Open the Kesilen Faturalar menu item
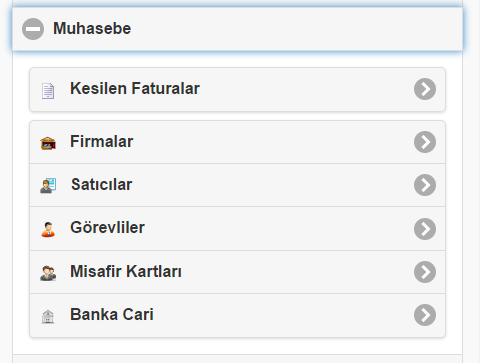This screenshot has height=363, width=480. [x=237, y=89]
